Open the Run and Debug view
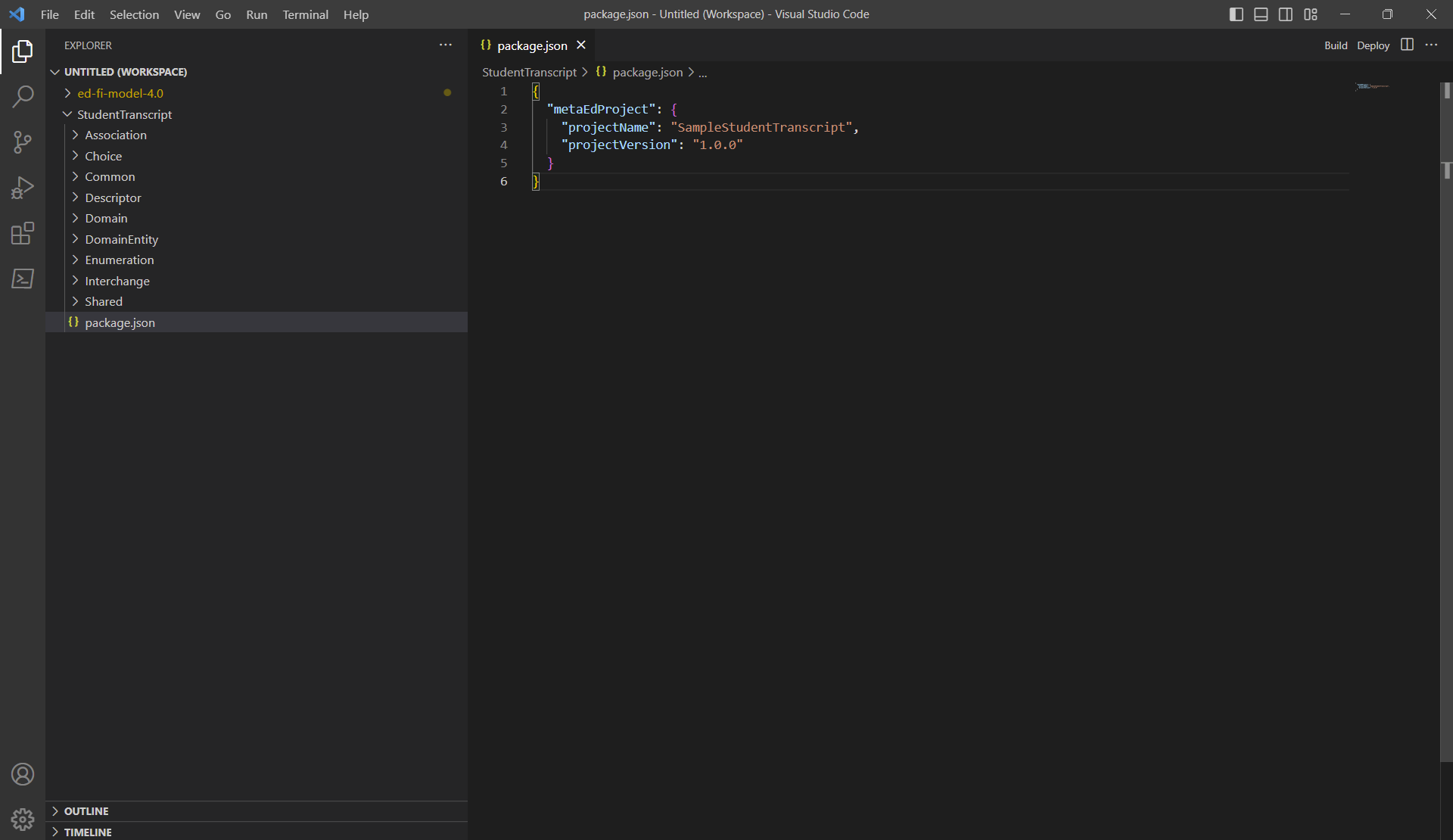 [23, 188]
